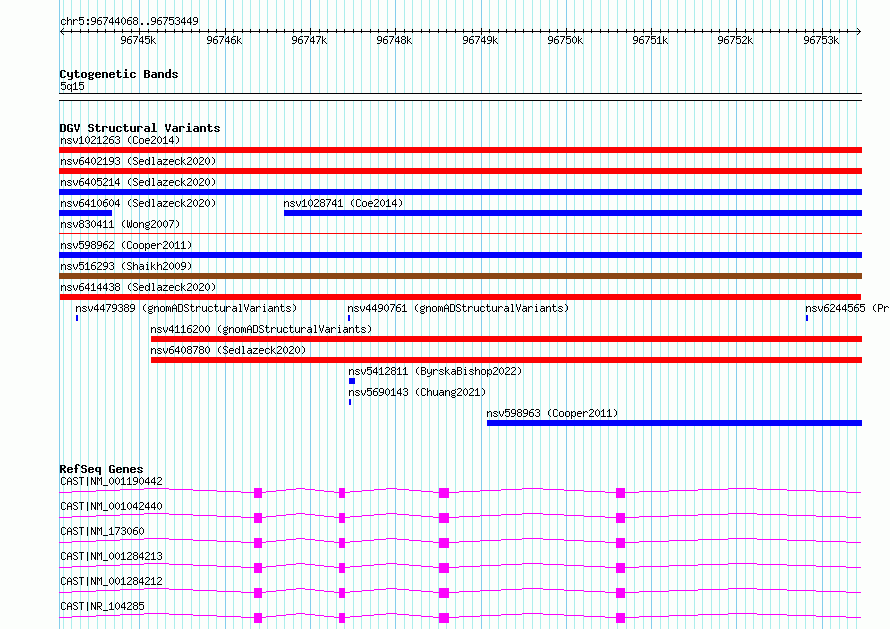Click the red nsv6414438 variant bar

[460, 297]
